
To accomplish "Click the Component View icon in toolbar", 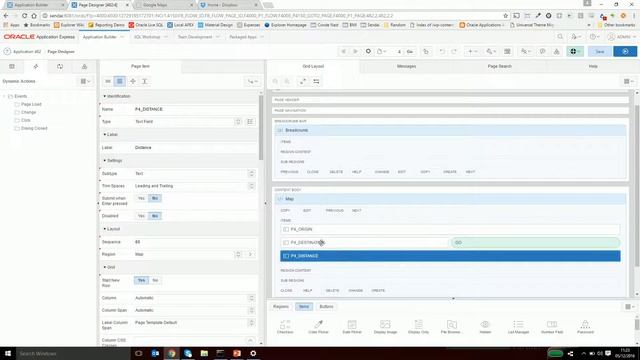I will click(507, 51).
